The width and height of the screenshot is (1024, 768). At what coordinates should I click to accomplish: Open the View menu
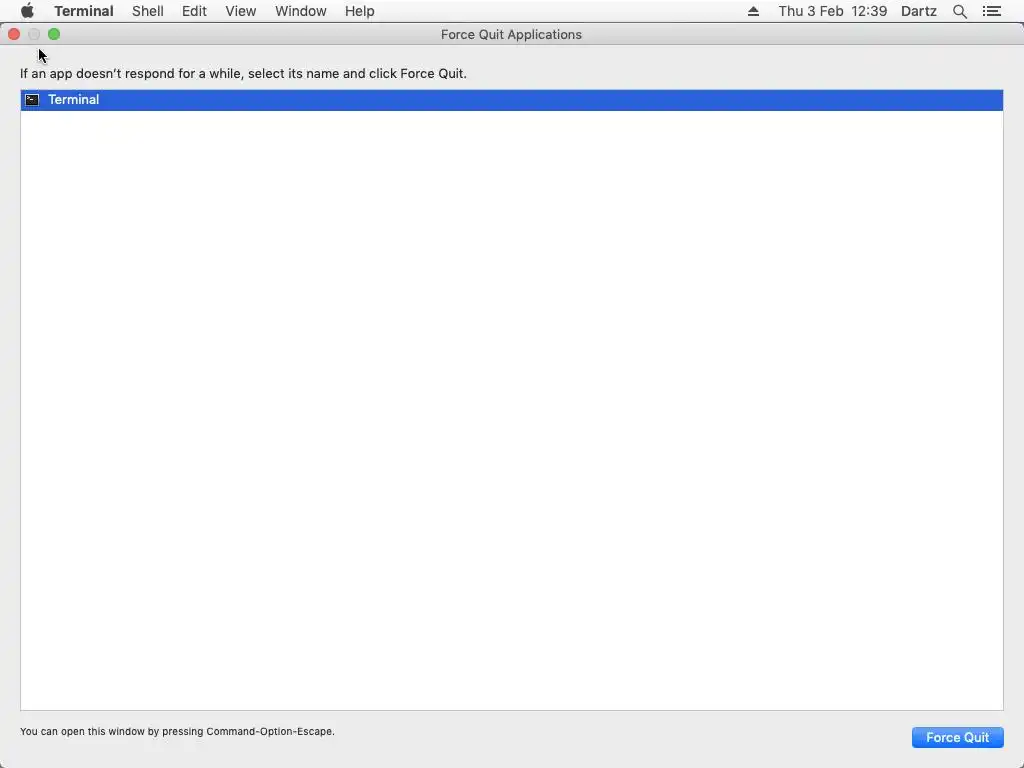click(x=240, y=11)
